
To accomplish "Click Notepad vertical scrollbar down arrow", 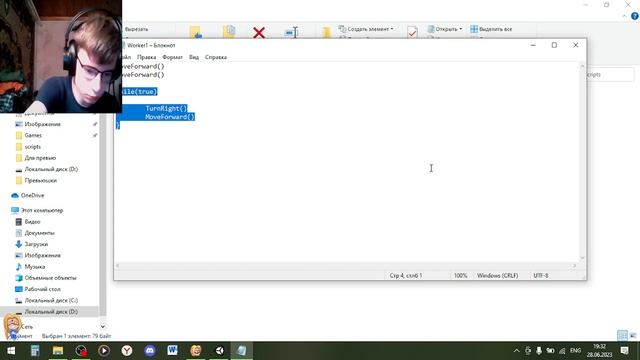I will [582, 258].
